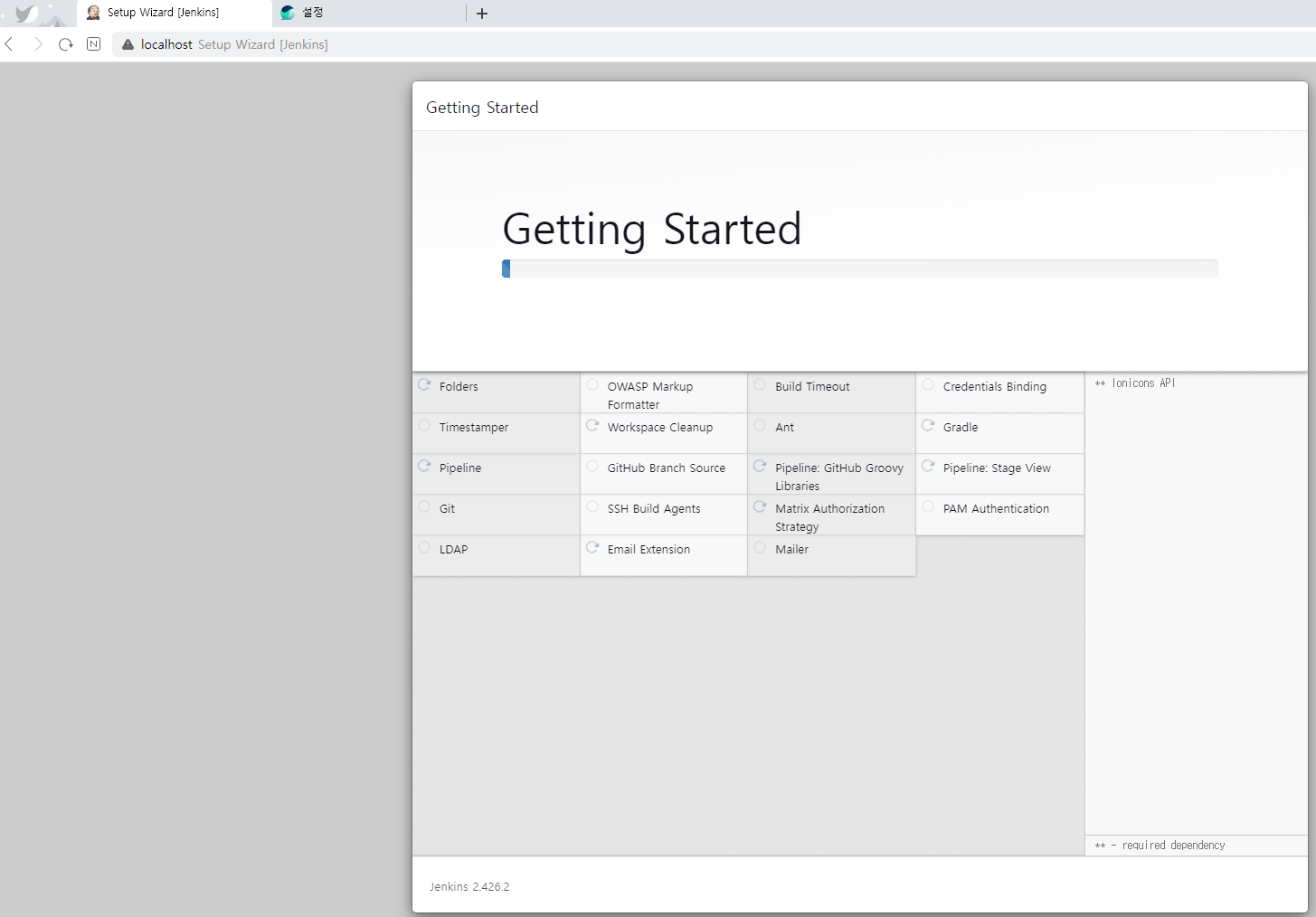Reload the page with the refresh icon

[65, 44]
